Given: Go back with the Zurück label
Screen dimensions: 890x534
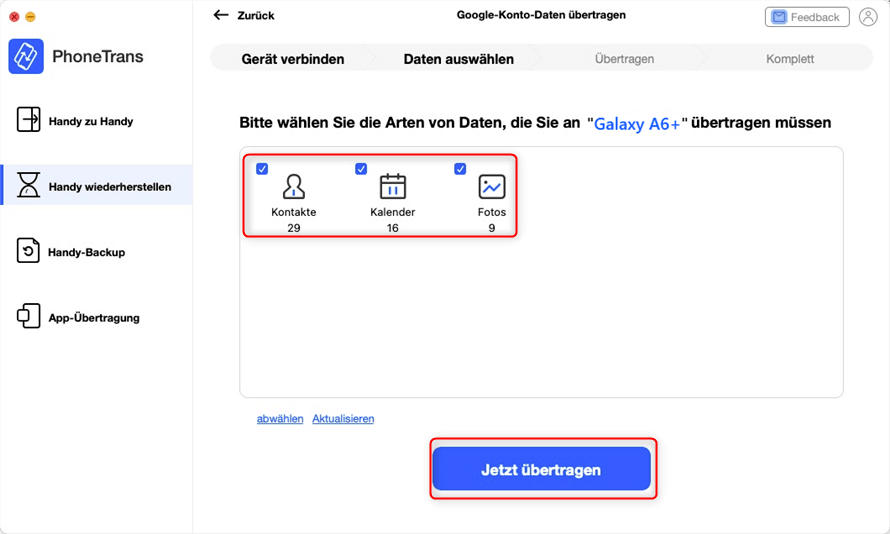Looking at the screenshot, I should (x=256, y=16).
